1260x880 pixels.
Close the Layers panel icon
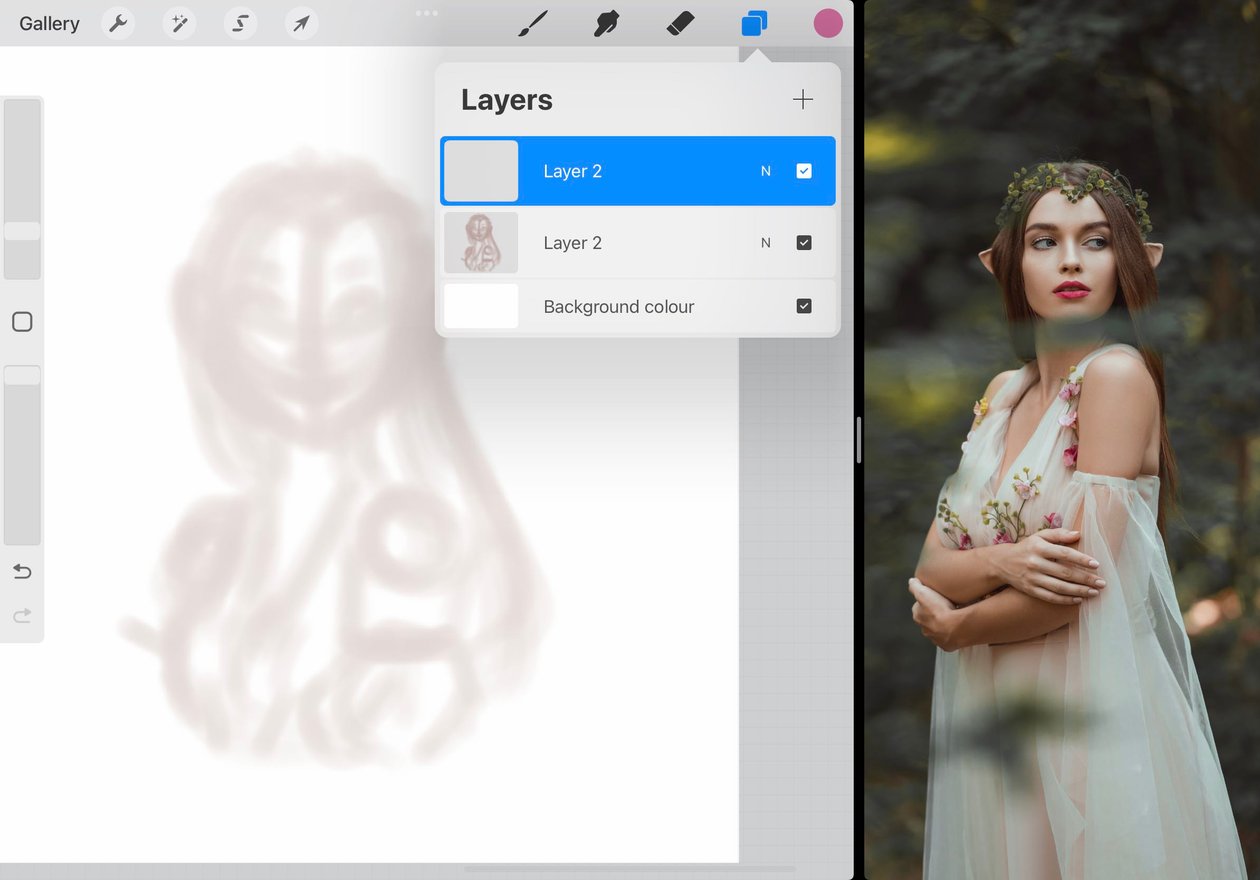754,23
